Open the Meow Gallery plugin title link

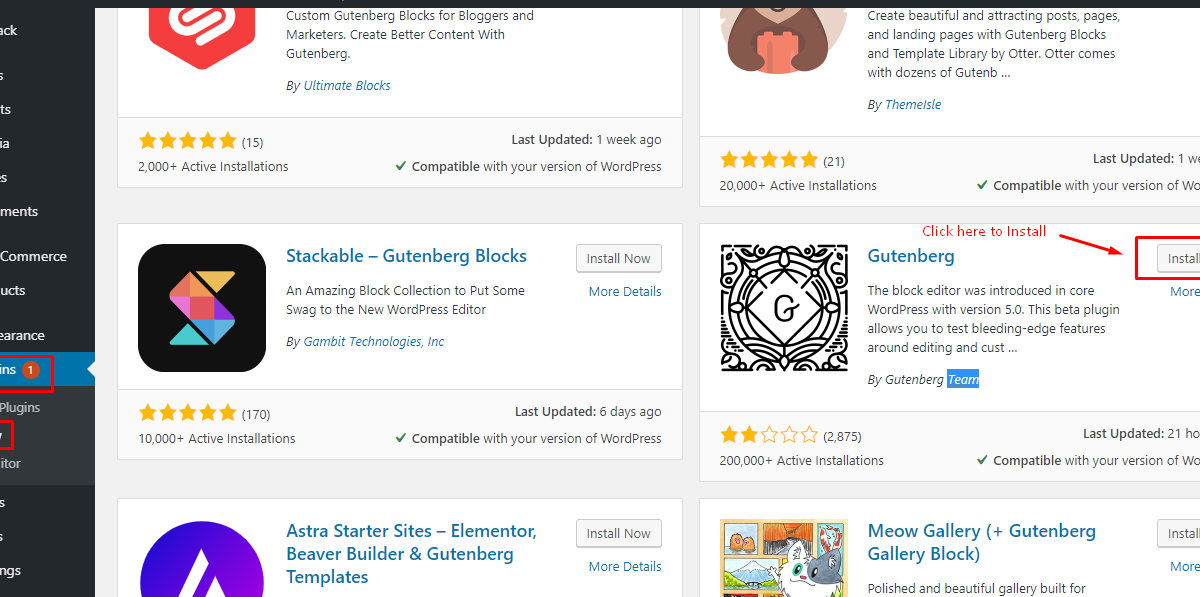coord(982,542)
